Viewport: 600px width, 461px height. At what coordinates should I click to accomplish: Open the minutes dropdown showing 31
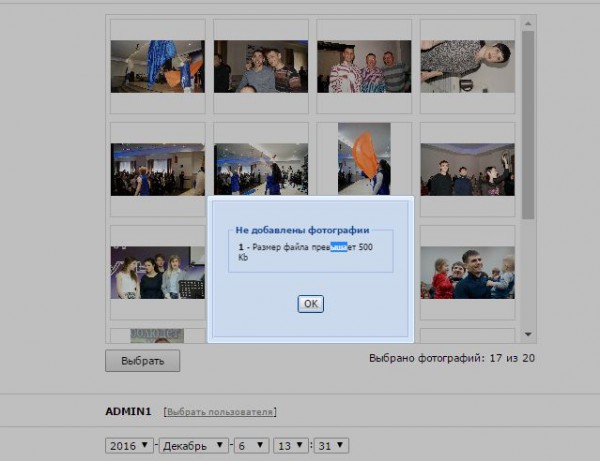coord(331,446)
